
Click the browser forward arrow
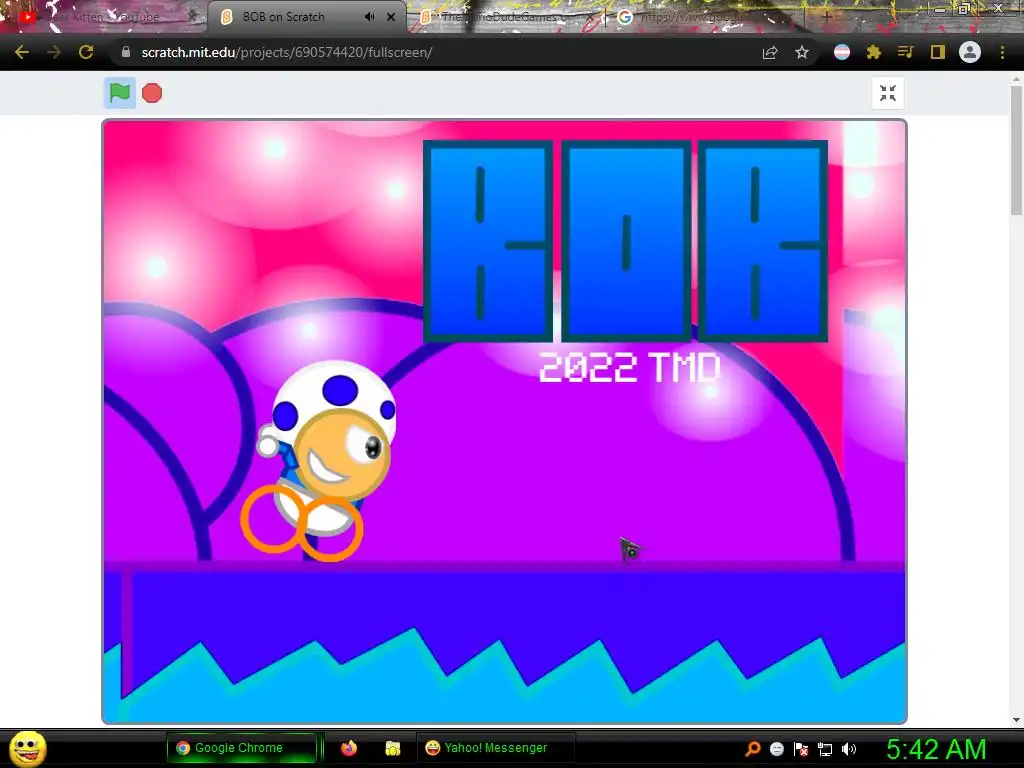click(54, 52)
